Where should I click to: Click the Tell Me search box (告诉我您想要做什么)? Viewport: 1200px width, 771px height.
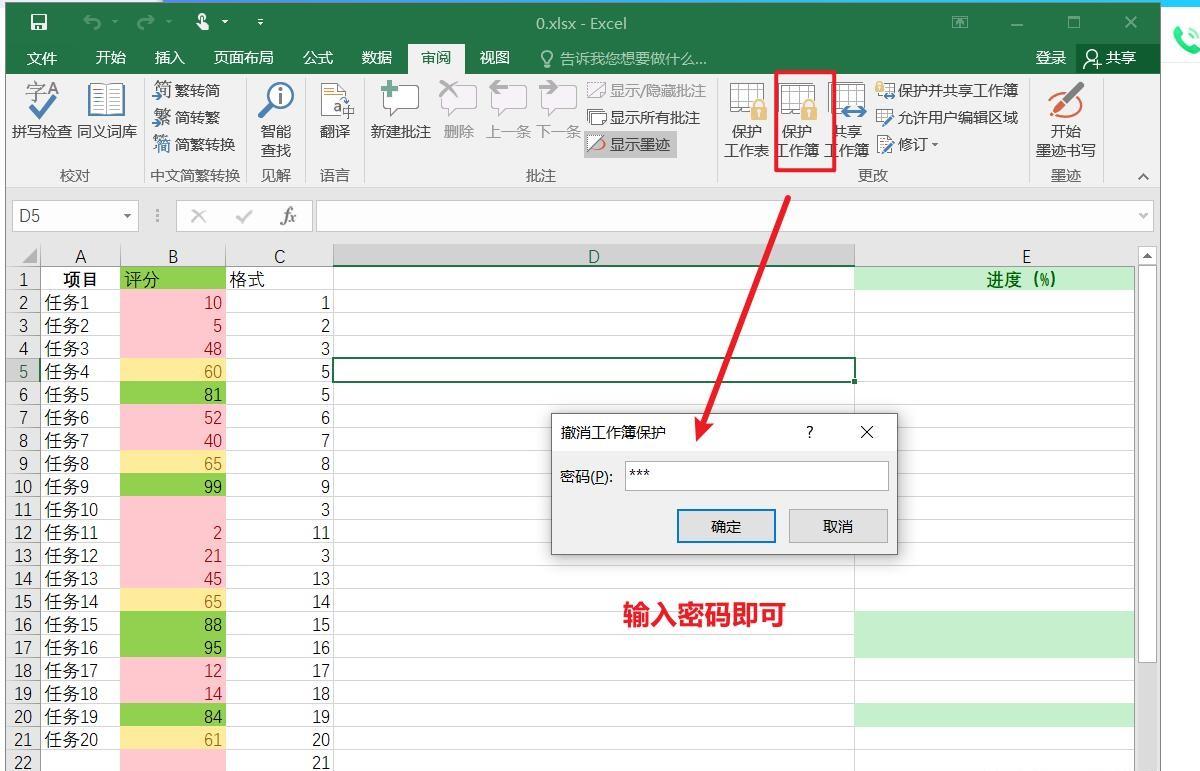click(622, 58)
